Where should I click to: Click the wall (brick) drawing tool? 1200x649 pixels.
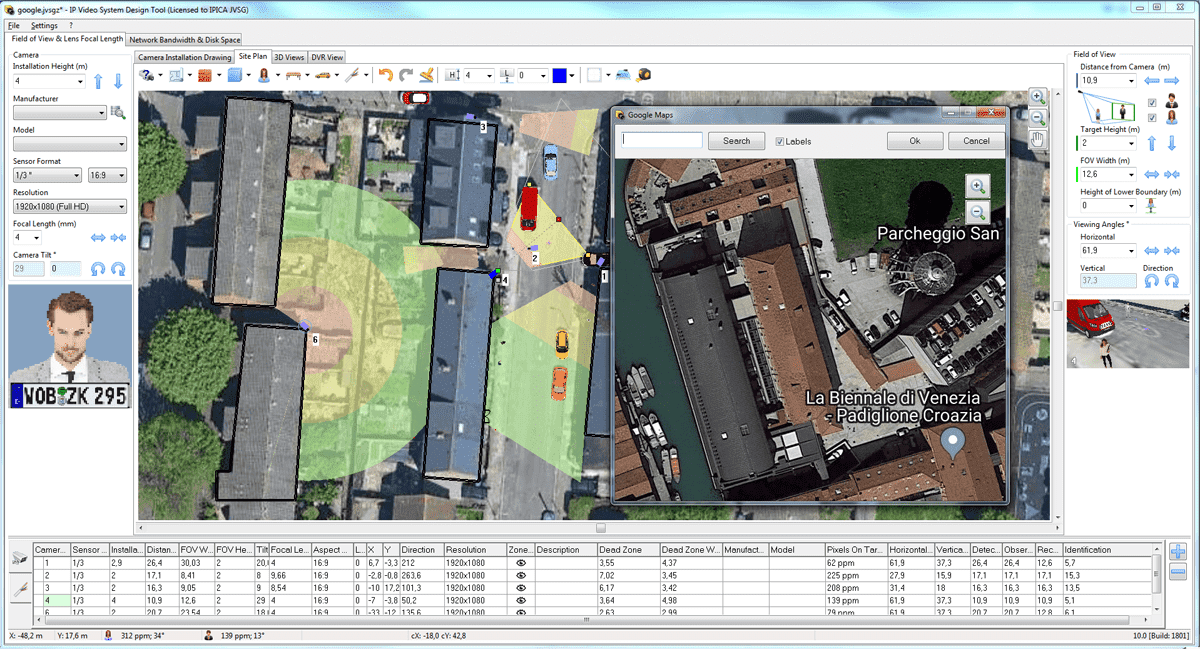coord(204,75)
